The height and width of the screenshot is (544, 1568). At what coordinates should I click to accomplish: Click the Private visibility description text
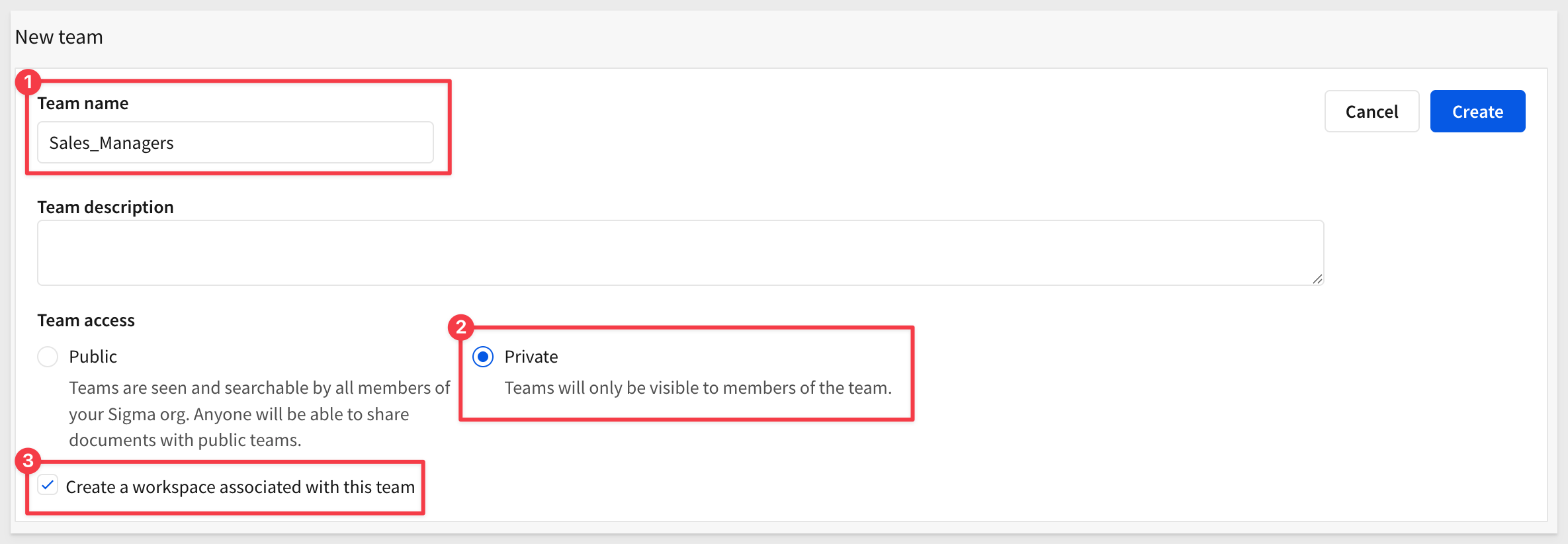697,388
